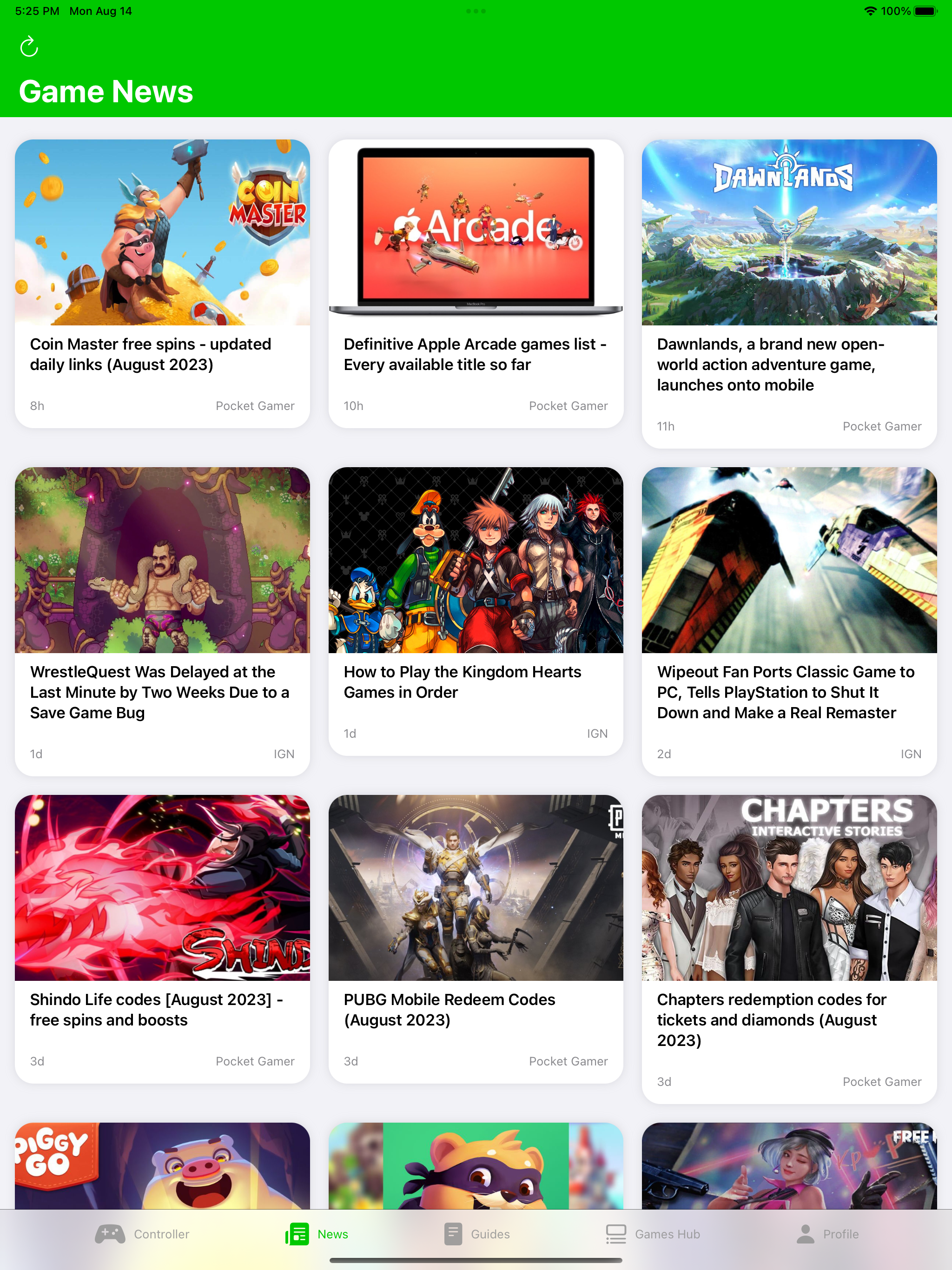This screenshot has width=952, height=1270.
Task: Tap the three-dot multitasking indicator at the top
Action: [x=476, y=11]
